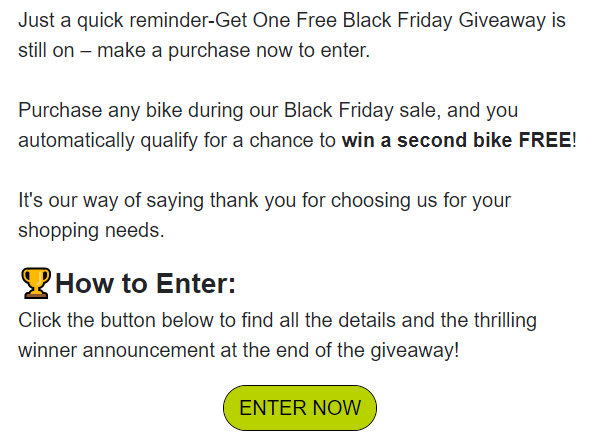Click the bold 'win a second bike FREE' text
600x442 pixels.
pos(457,140)
